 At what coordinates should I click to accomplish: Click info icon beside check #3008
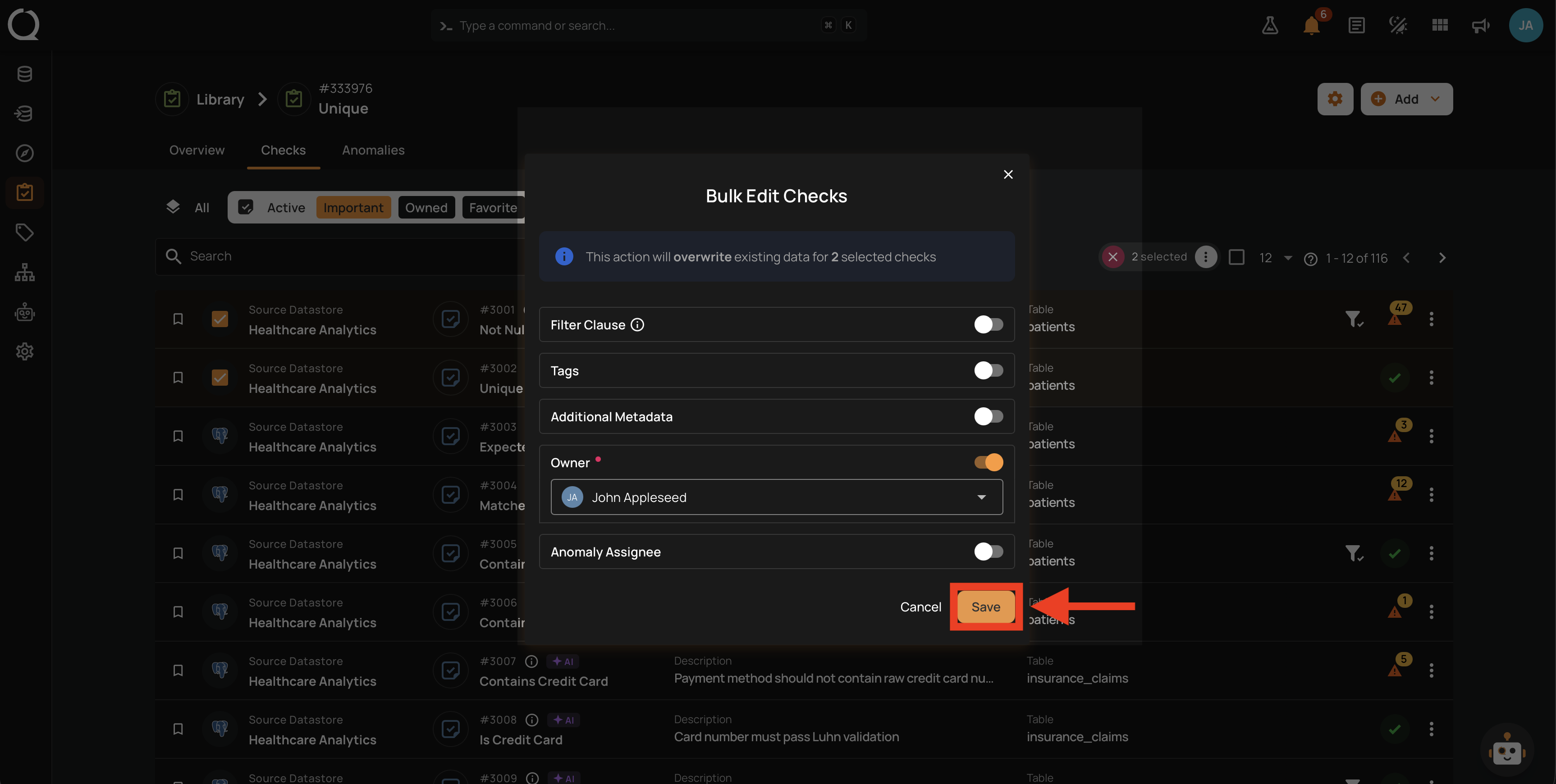(531, 720)
